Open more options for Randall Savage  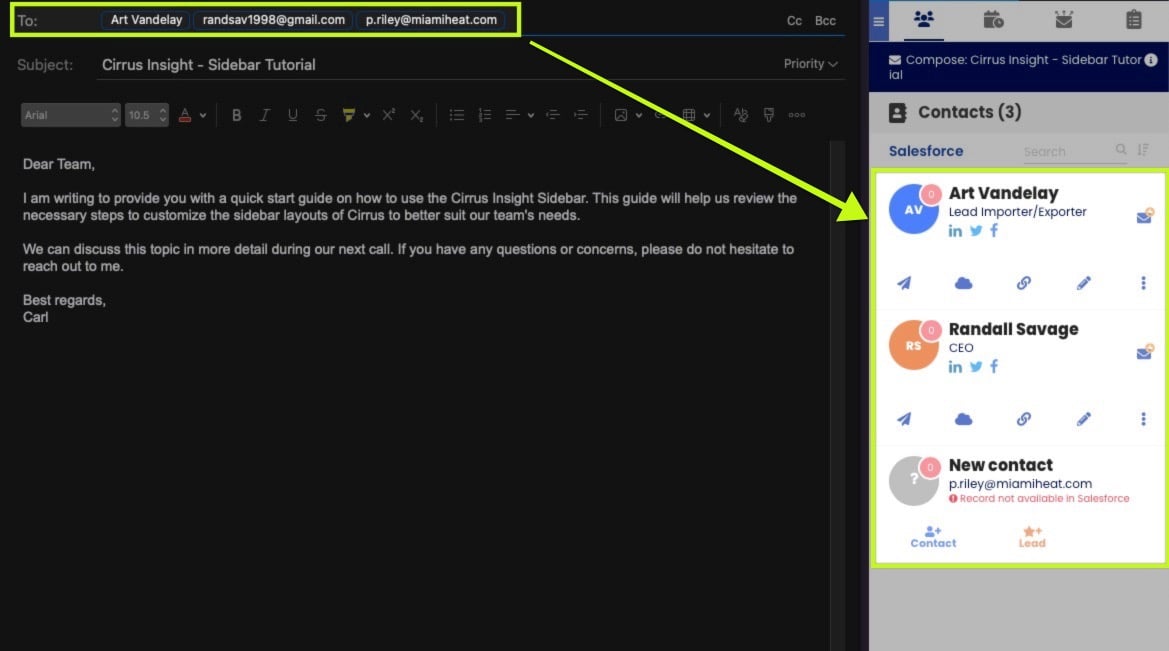click(x=1143, y=419)
